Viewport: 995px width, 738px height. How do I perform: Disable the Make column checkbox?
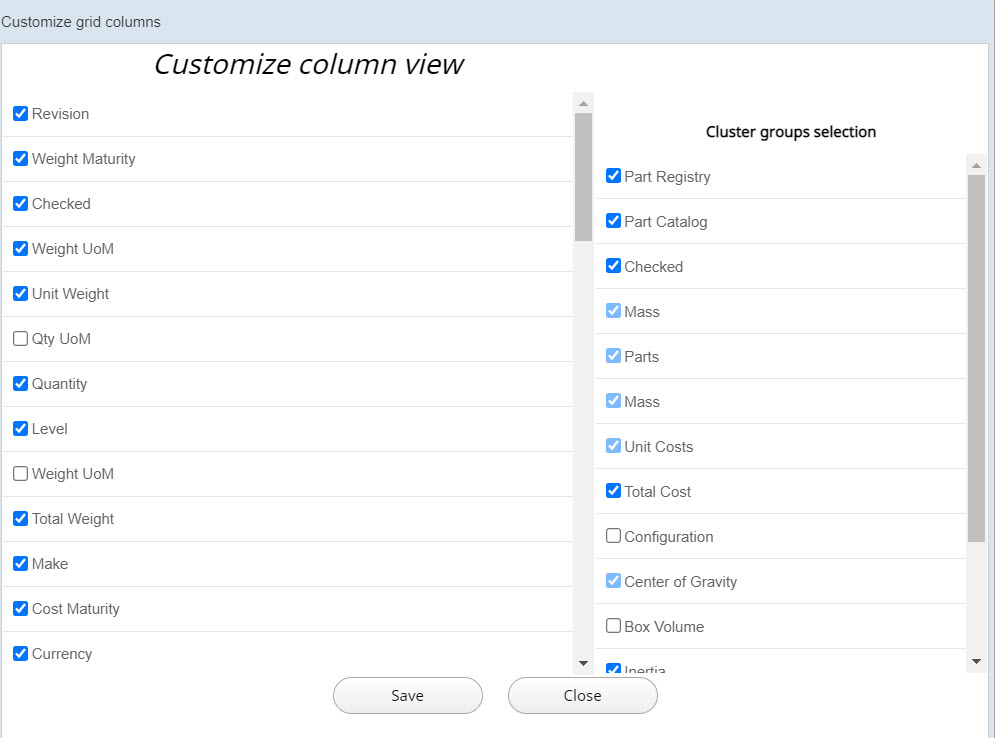pyautogui.click(x=20, y=563)
